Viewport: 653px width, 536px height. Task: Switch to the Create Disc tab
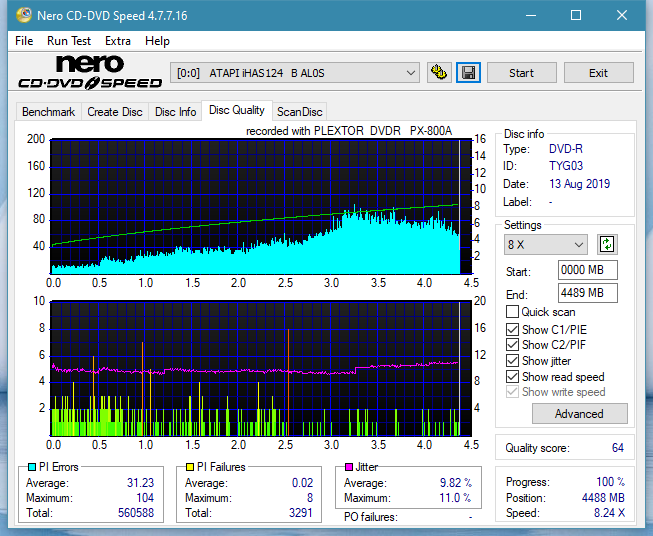tap(115, 112)
